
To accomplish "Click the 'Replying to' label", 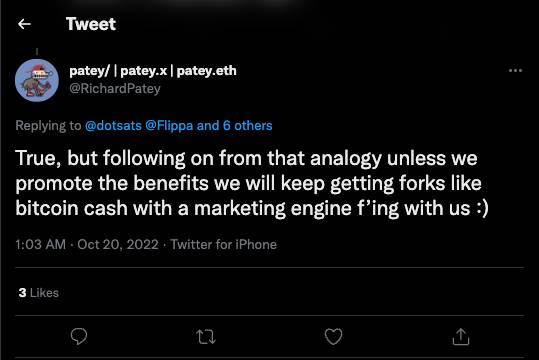I will point(48,126).
